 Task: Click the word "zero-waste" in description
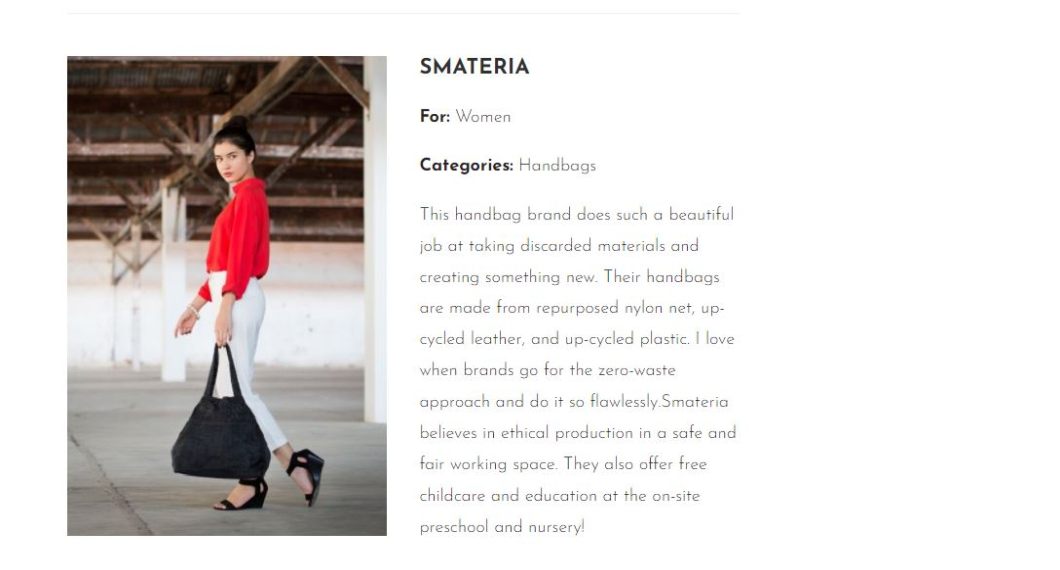pos(637,371)
